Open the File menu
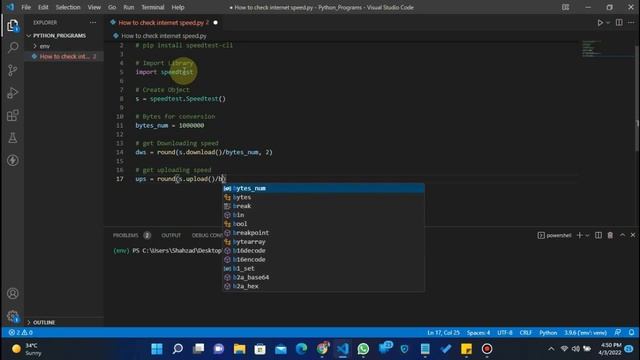The height and width of the screenshot is (360, 640). pyautogui.click(x=26, y=7)
